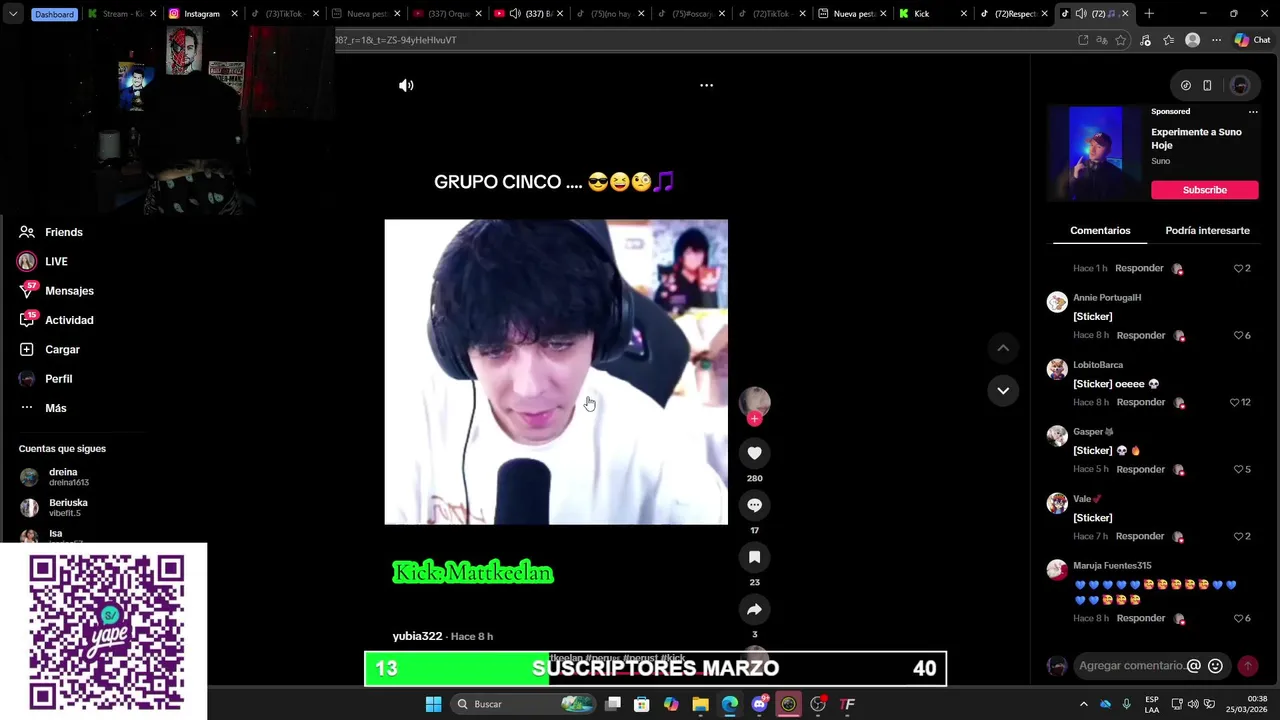Go to Perfil in the sidebar
Image resolution: width=1280 pixels, height=720 pixels.
point(46,379)
